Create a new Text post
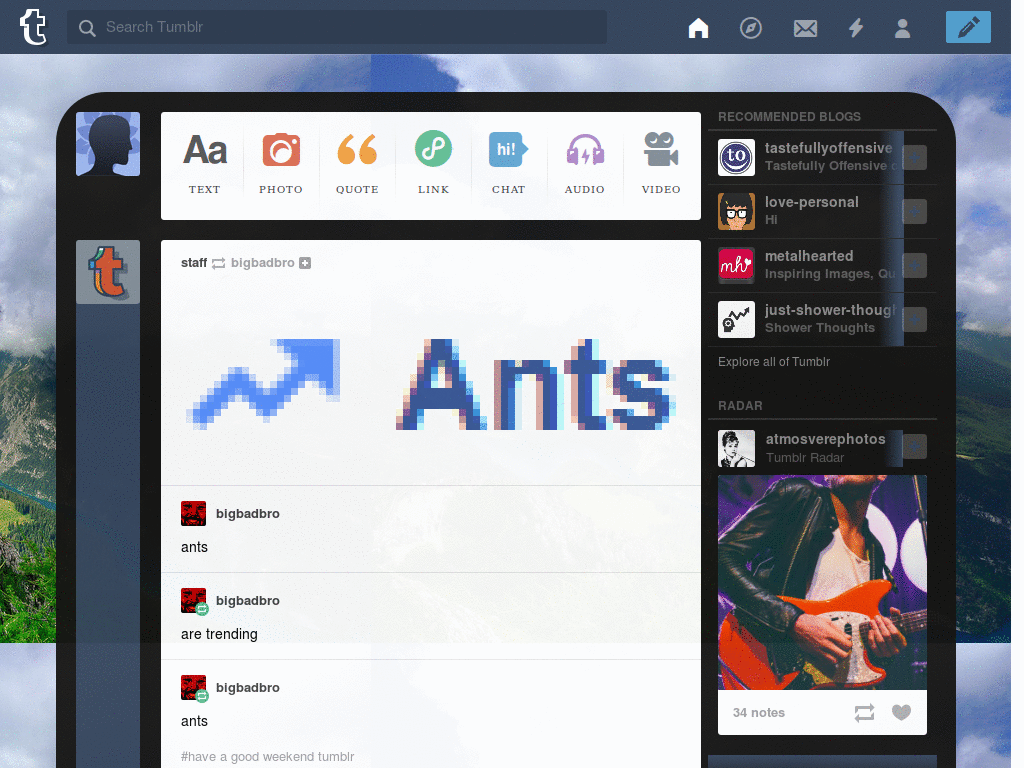 point(204,164)
